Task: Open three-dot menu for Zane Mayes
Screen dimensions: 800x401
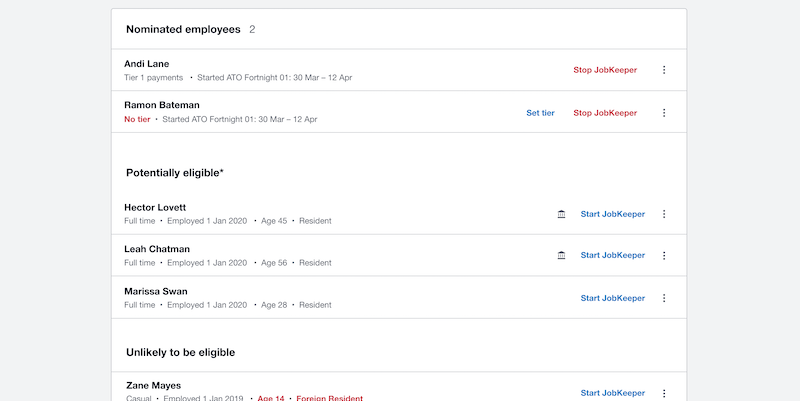Action: [x=664, y=393]
